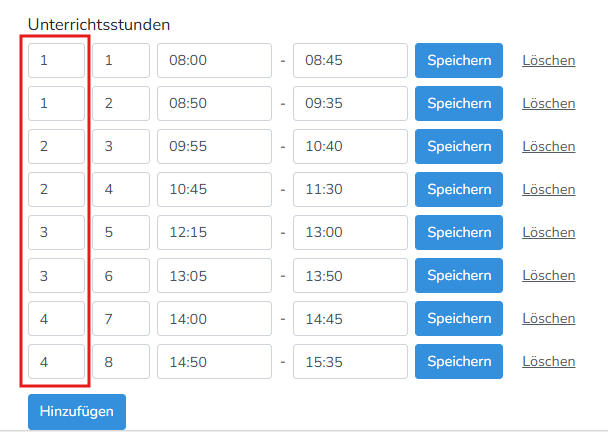
Task: Remove the 14:00 to 14:45 lesson
Action: tap(548, 318)
